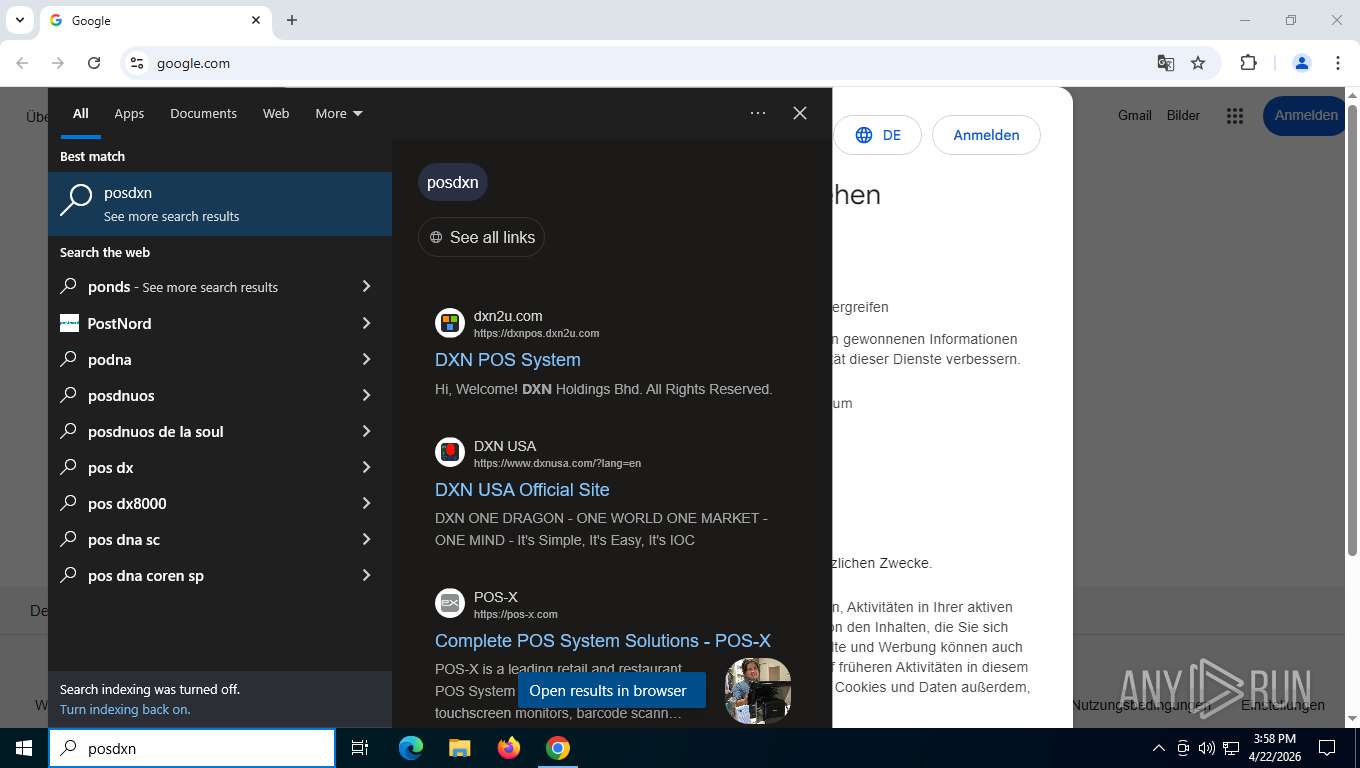The width and height of the screenshot is (1360, 768).
Task: Reload the page in Chrome
Action: click(x=94, y=63)
